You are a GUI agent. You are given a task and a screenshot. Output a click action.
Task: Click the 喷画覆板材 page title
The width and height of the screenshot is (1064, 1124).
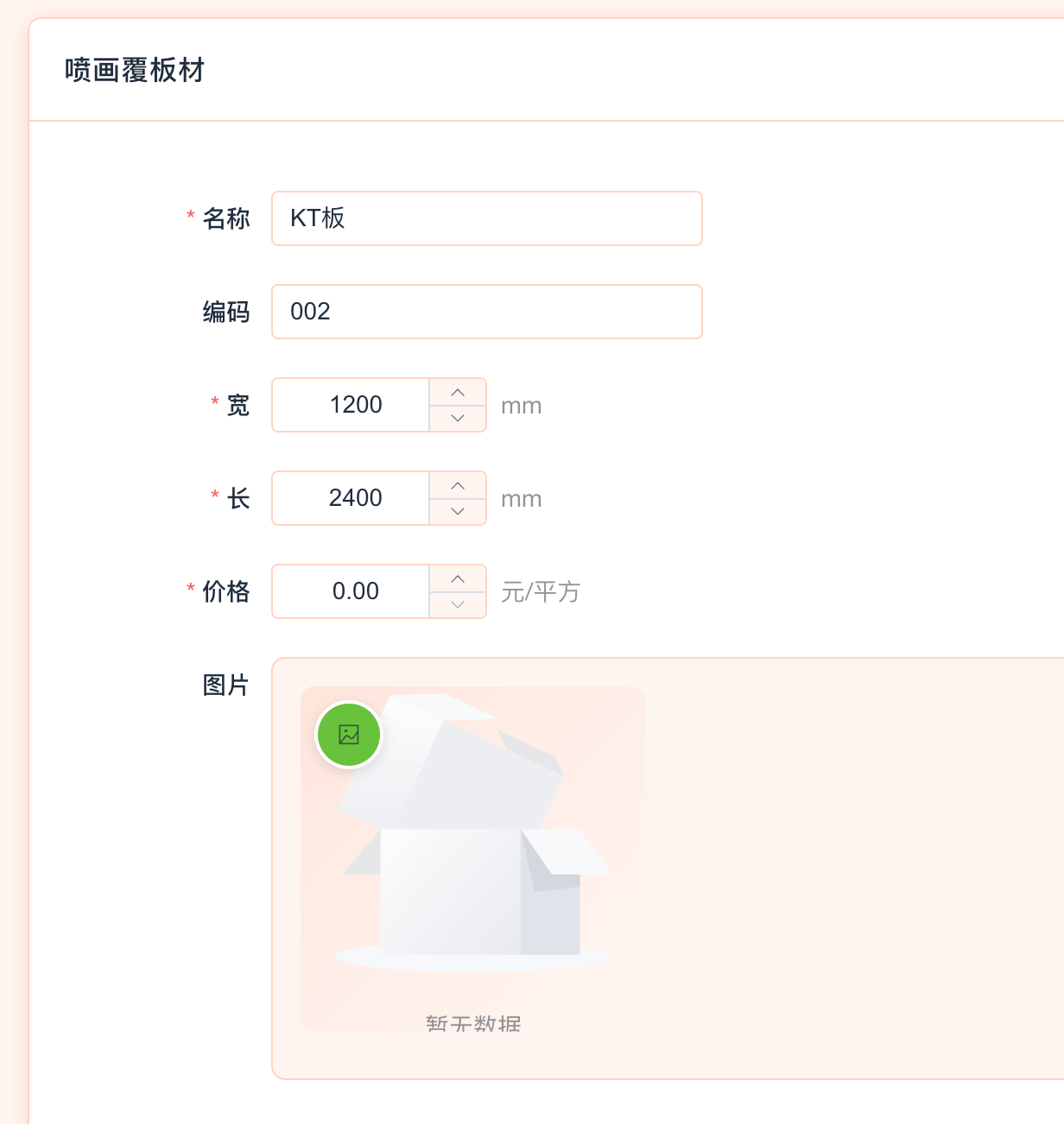[135, 70]
